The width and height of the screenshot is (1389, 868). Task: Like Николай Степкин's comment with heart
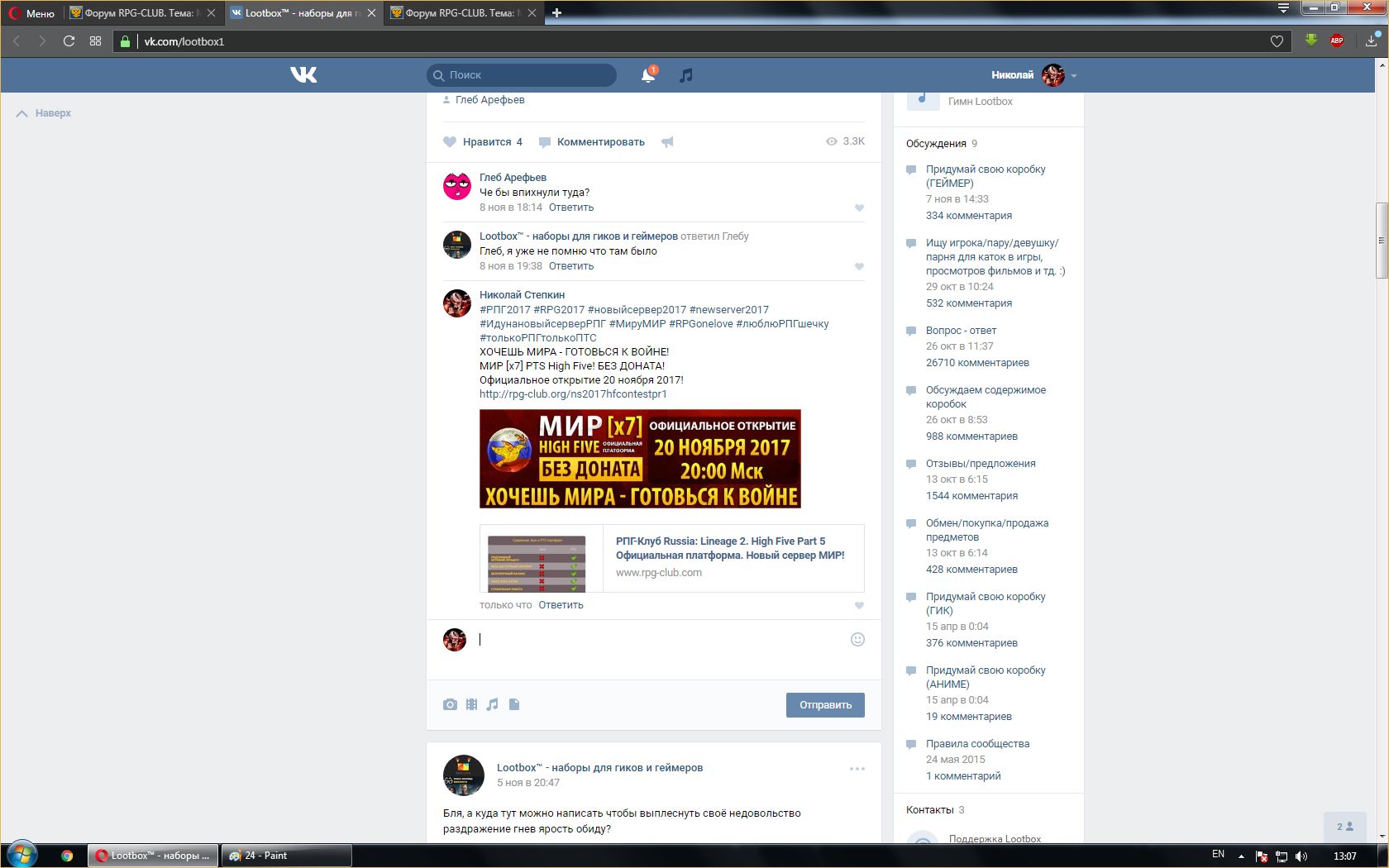(859, 605)
